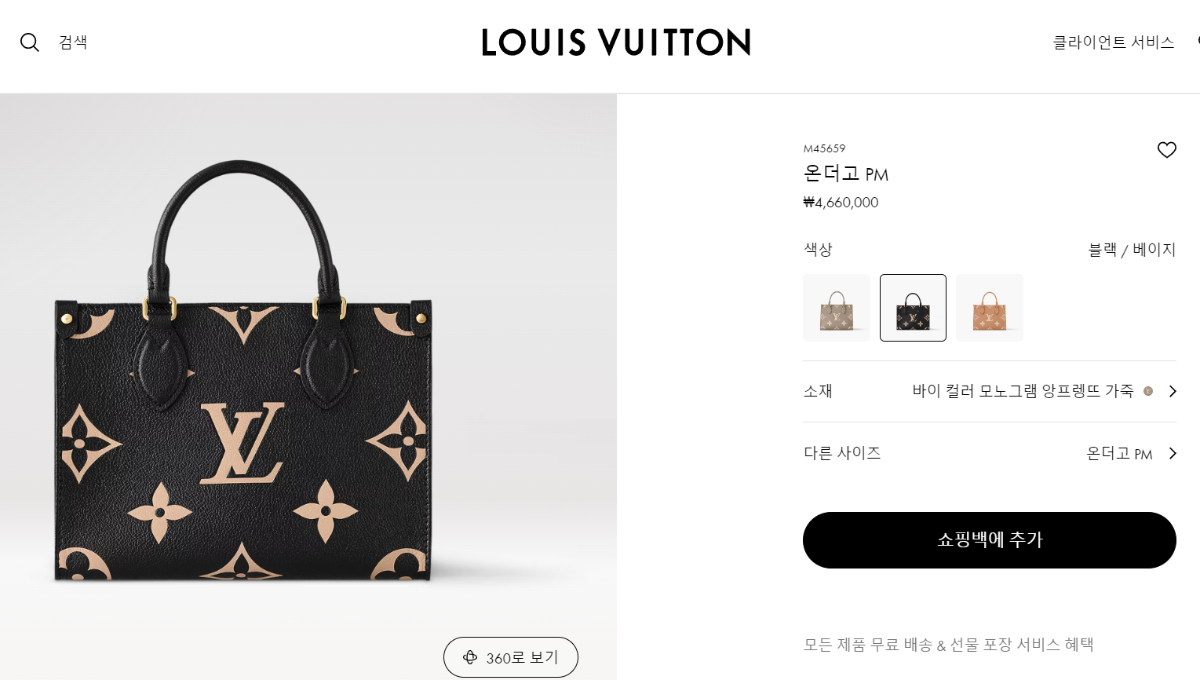Add to wishlist with heart icon

(x=1167, y=150)
